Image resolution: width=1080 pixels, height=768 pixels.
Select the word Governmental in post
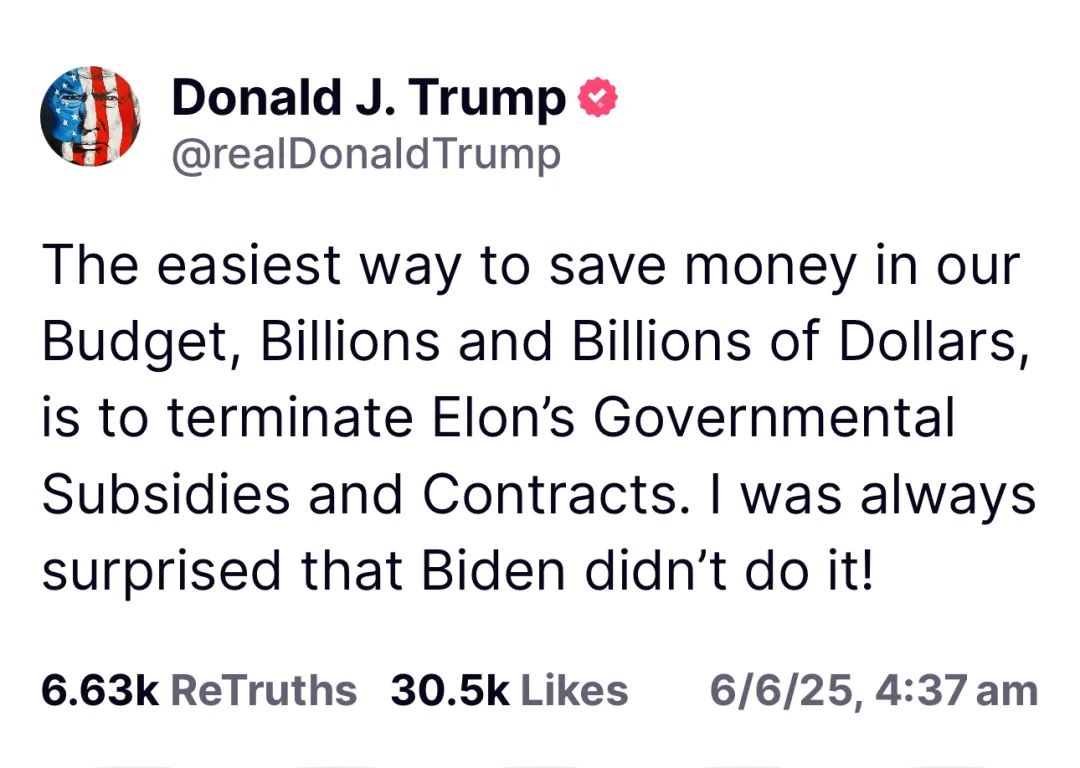click(774, 417)
